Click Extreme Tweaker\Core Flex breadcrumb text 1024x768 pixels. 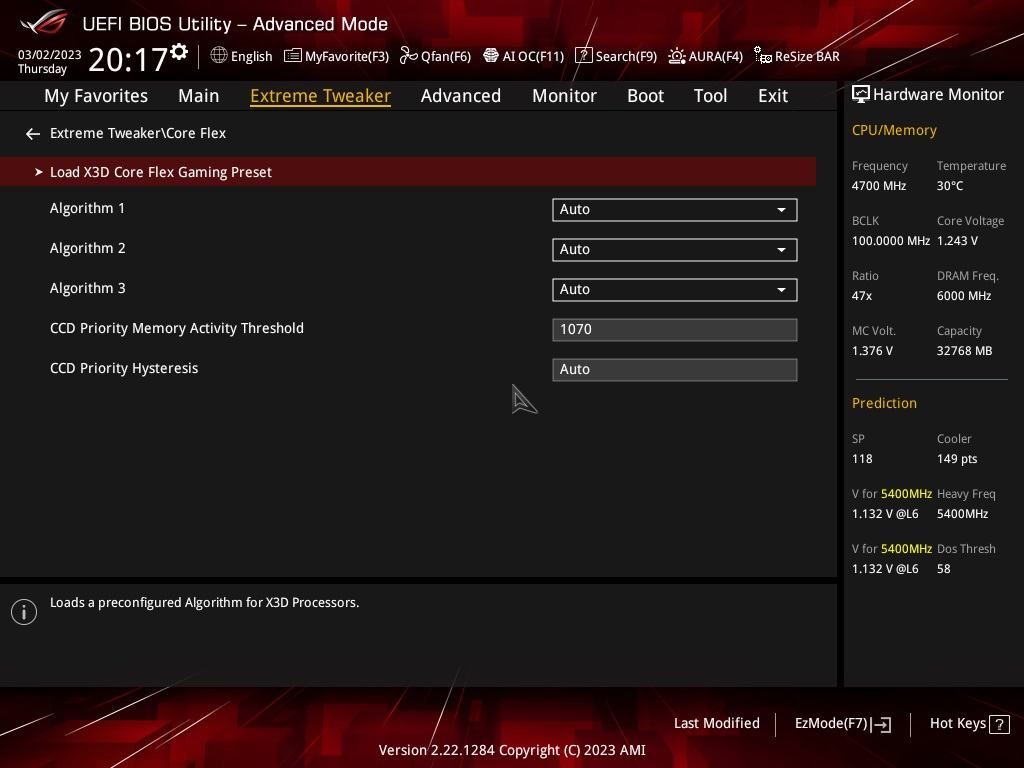(x=138, y=133)
